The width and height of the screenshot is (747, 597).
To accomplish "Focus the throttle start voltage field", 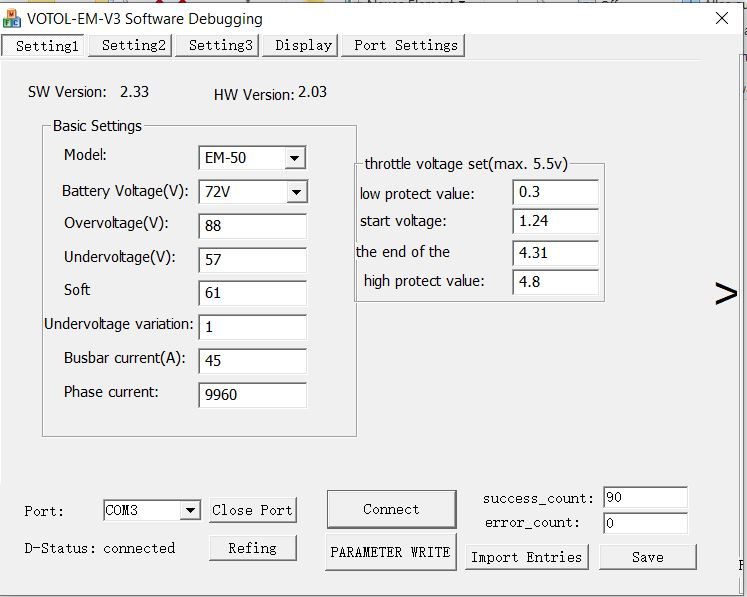I will (x=555, y=221).
